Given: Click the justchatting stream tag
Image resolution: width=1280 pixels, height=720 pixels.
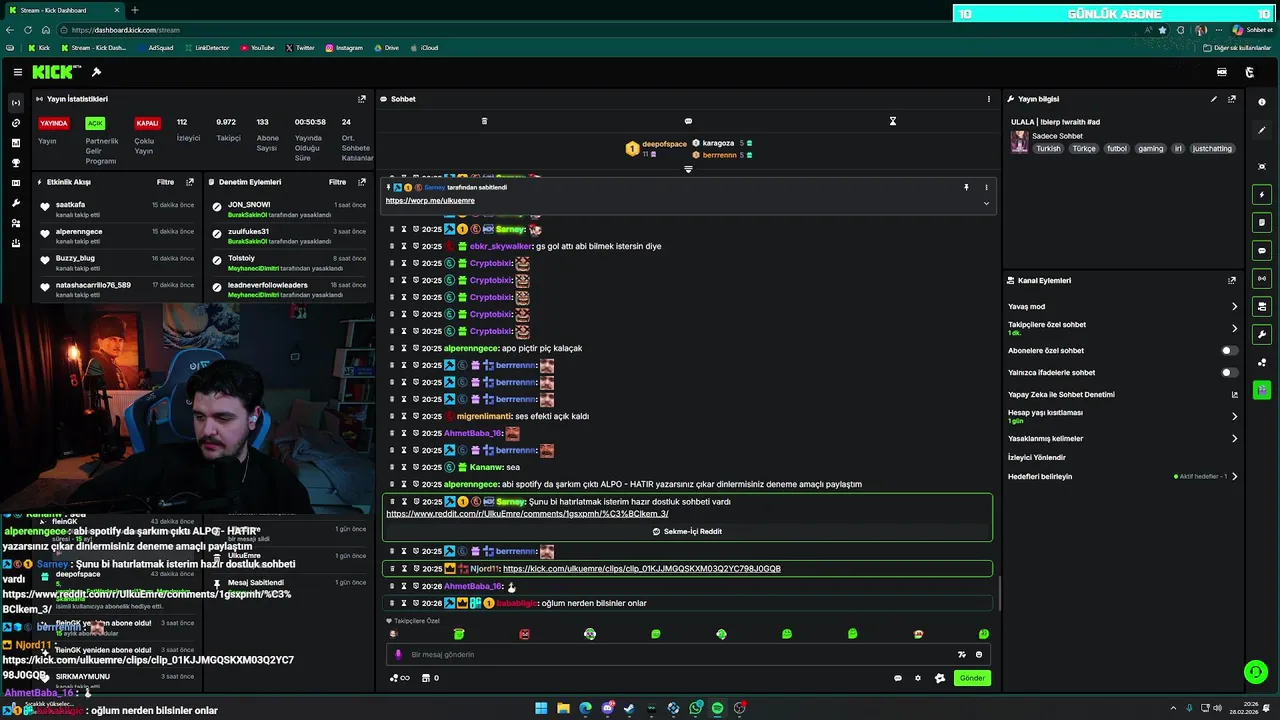Looking at the screenshot, I should click(1212, 149).
